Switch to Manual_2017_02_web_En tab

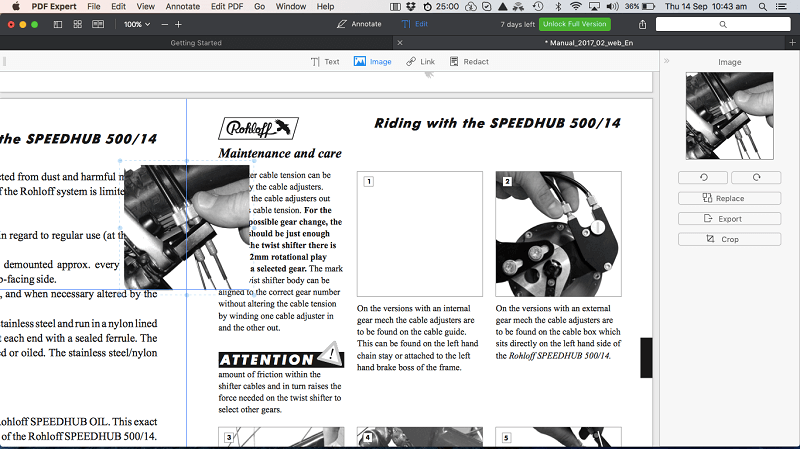pos(589,43)
